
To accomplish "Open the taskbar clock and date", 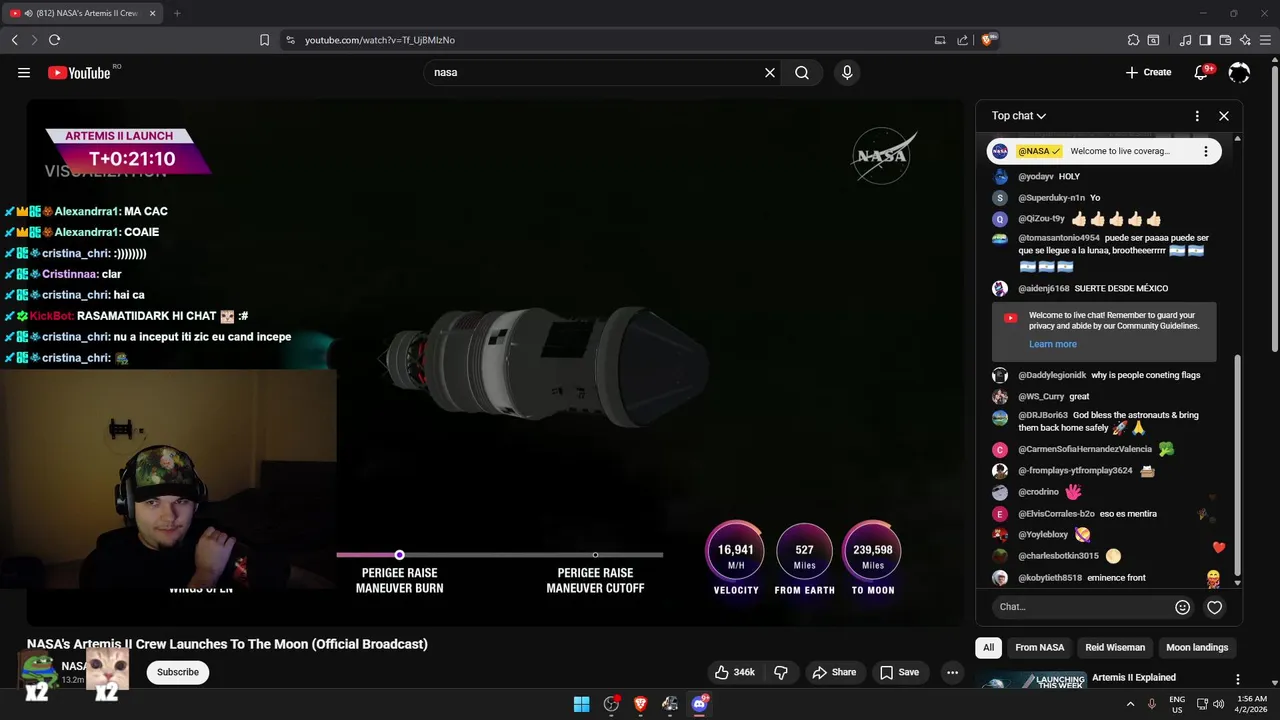I will pos(1252,704).
